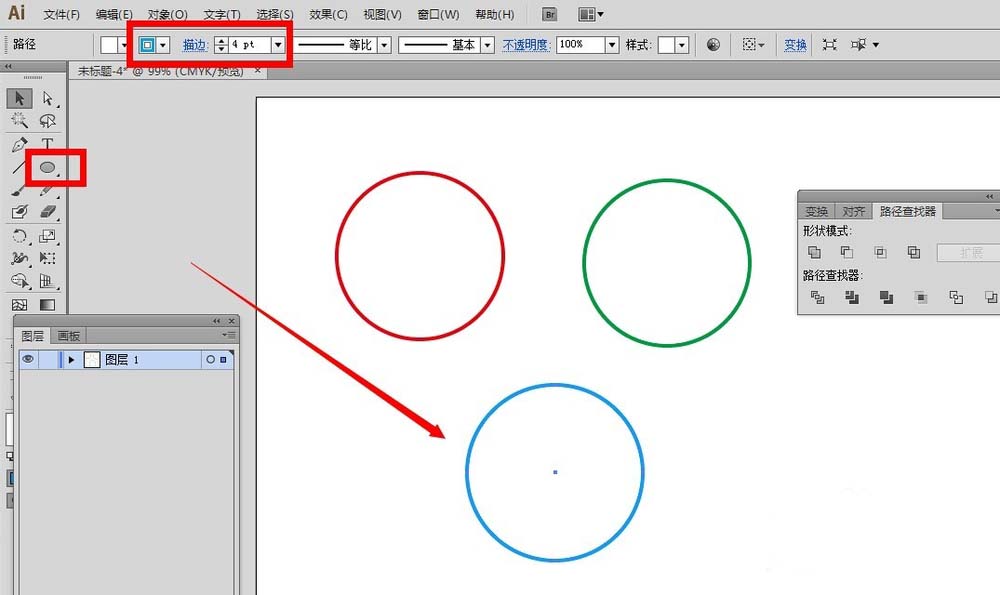Viewport: 1000px width, 595px height.
Task: Select the Scale tool
Action: (48, 236)
